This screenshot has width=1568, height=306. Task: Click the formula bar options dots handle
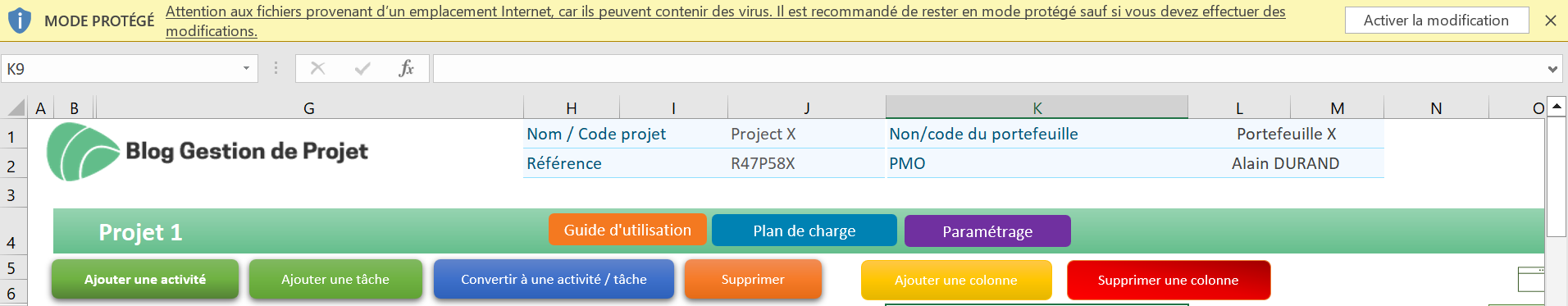[x=276, y=69]
